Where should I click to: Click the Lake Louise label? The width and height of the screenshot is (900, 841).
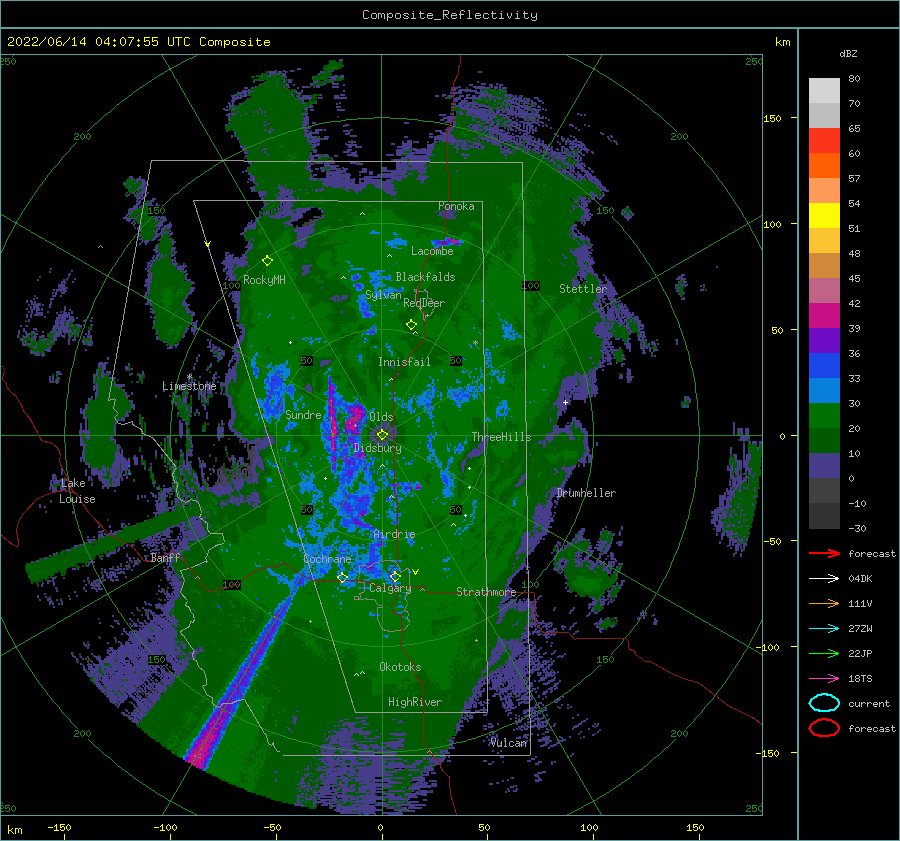77,491
